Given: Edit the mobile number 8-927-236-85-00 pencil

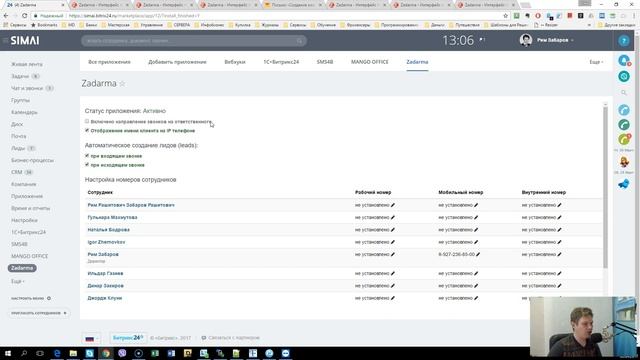Looking at the screenshot, I should click(478, 254).
